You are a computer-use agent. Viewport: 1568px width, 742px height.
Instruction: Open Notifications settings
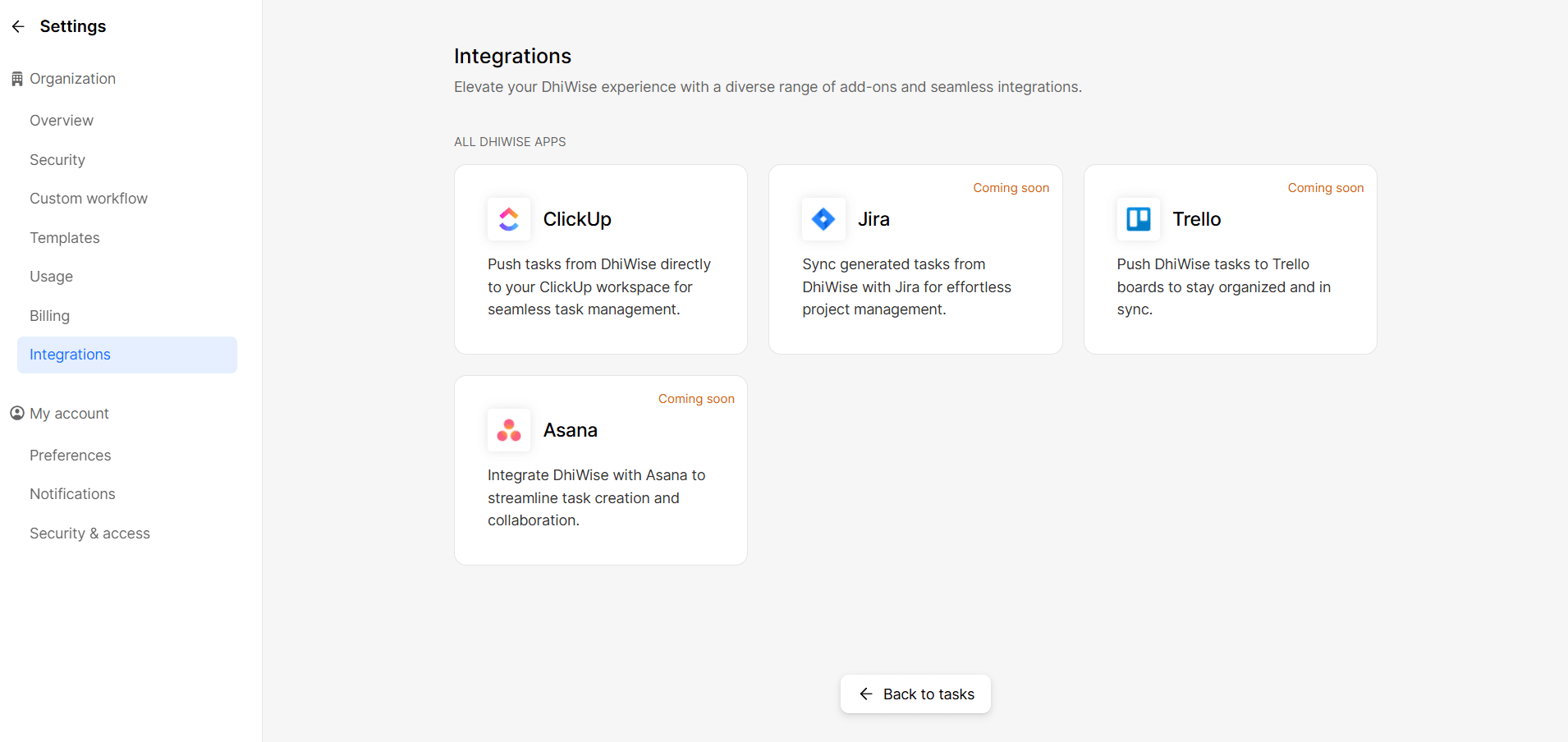[73, 494]
